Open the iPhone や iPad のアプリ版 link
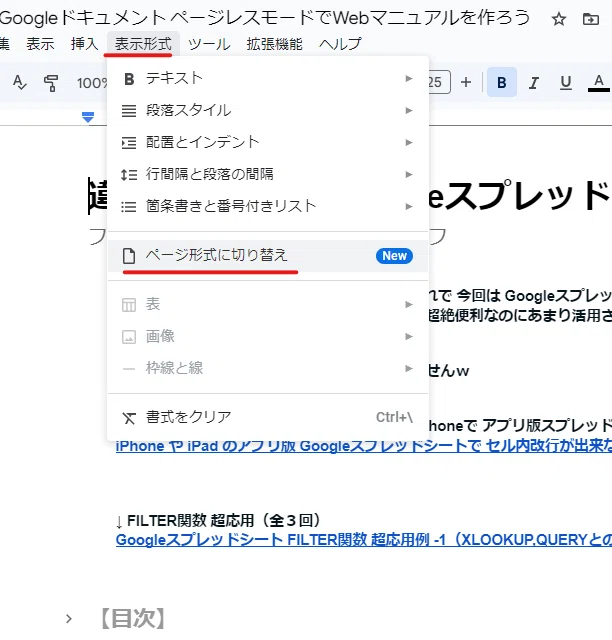The width and height of the screenshot is (612, 640). [x=364, y=446]
